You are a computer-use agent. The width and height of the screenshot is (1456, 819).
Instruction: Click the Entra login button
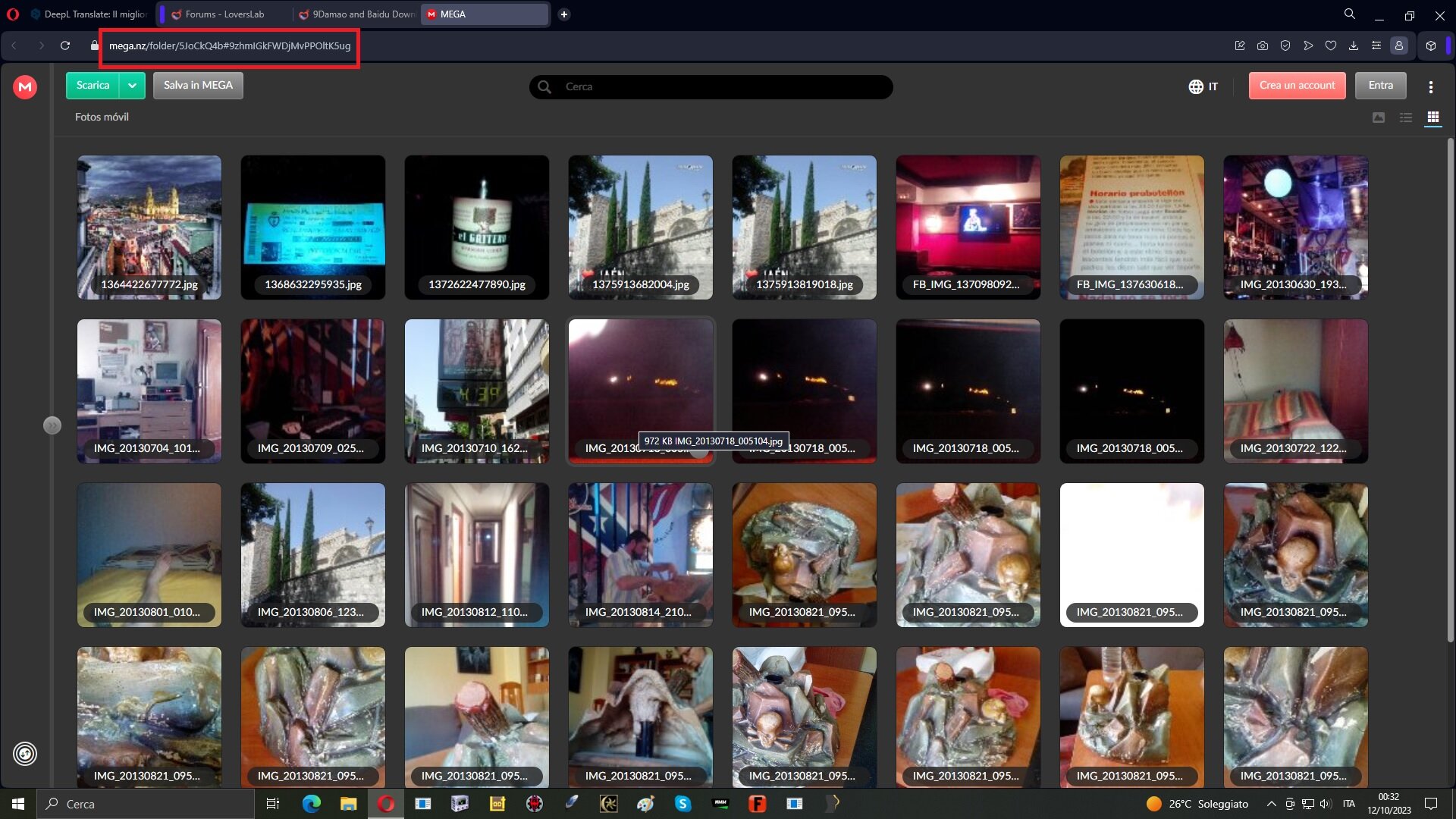pyautogui.click(x=1380, y=86)
